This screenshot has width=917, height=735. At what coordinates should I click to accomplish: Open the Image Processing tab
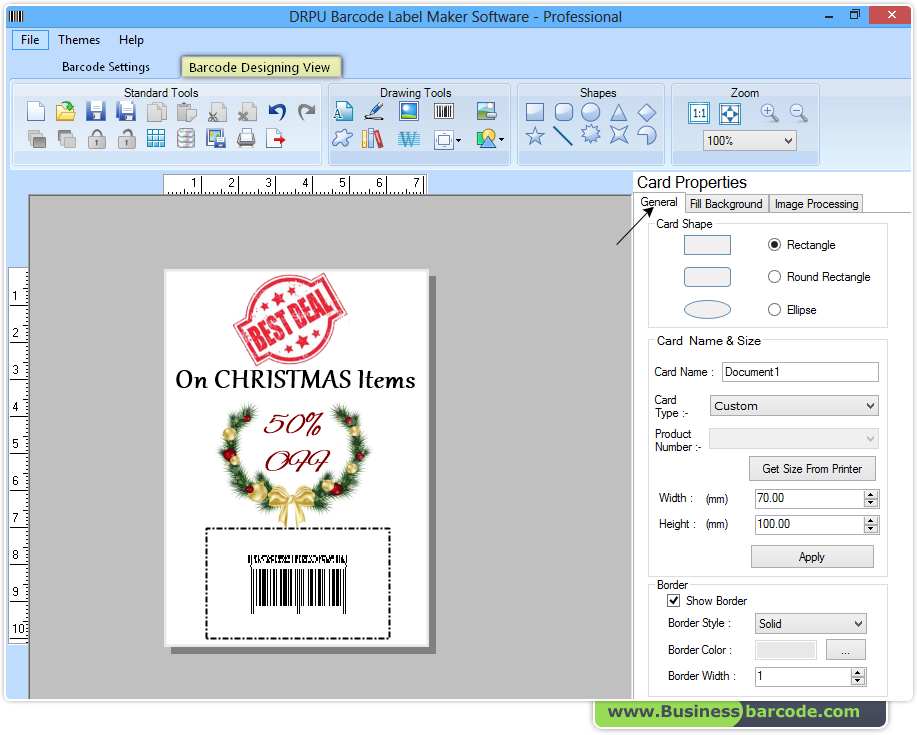pyautogui.click(x=816, y=203)
